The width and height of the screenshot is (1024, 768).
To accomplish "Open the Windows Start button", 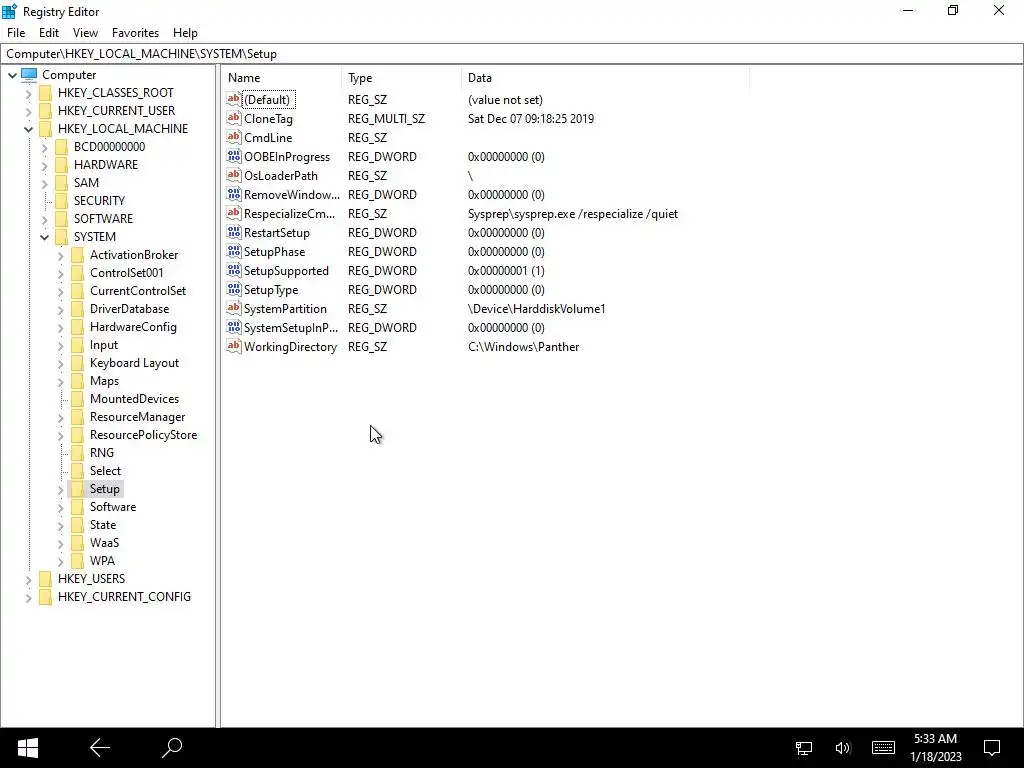I will coord(27,748).
